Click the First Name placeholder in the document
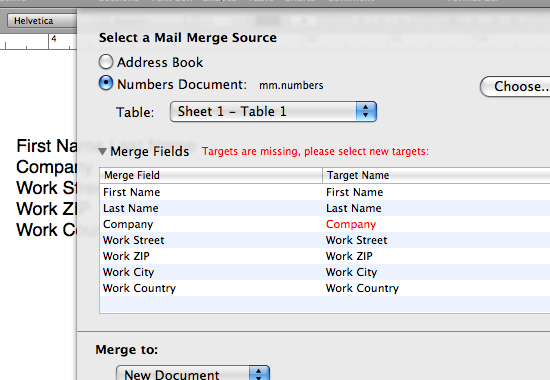The image size is (550, 380). point(46,146)
